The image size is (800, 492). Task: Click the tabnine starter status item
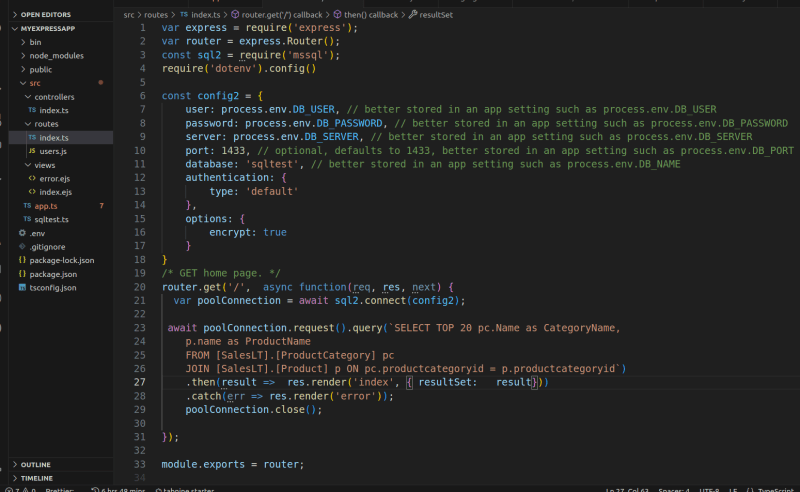coord(185,490)
